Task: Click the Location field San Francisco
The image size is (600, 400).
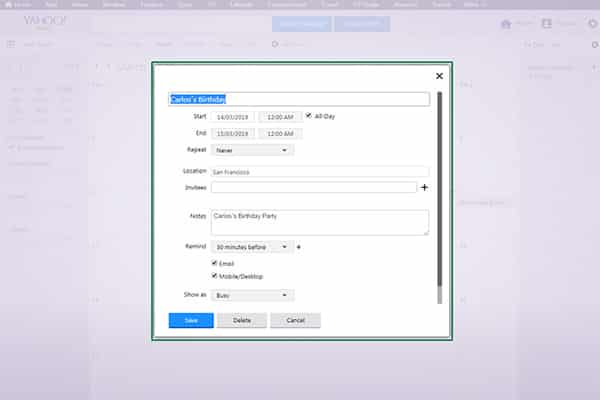Action: pos(320,172)
